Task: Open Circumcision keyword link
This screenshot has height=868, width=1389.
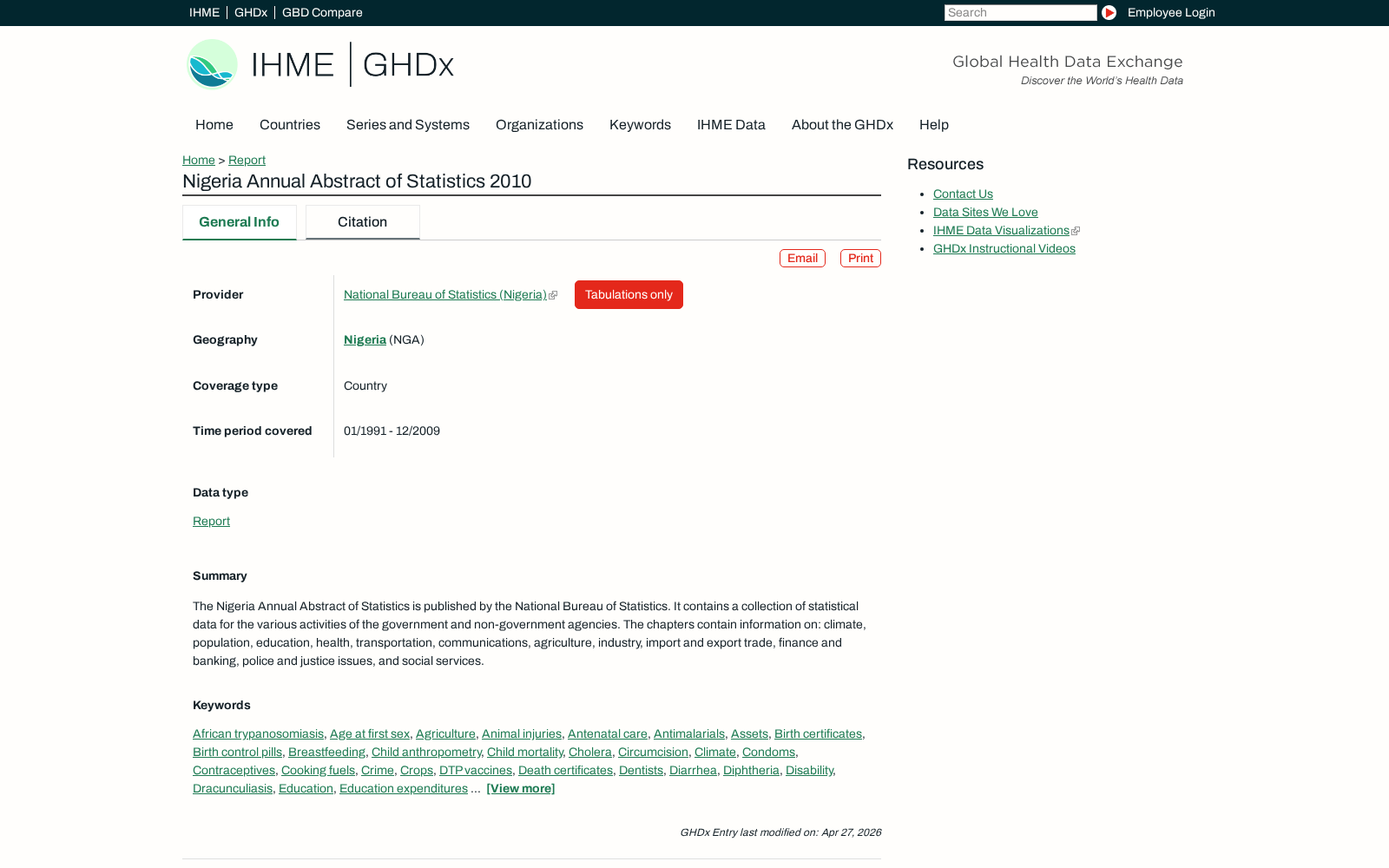Action: tap(653, 752)
